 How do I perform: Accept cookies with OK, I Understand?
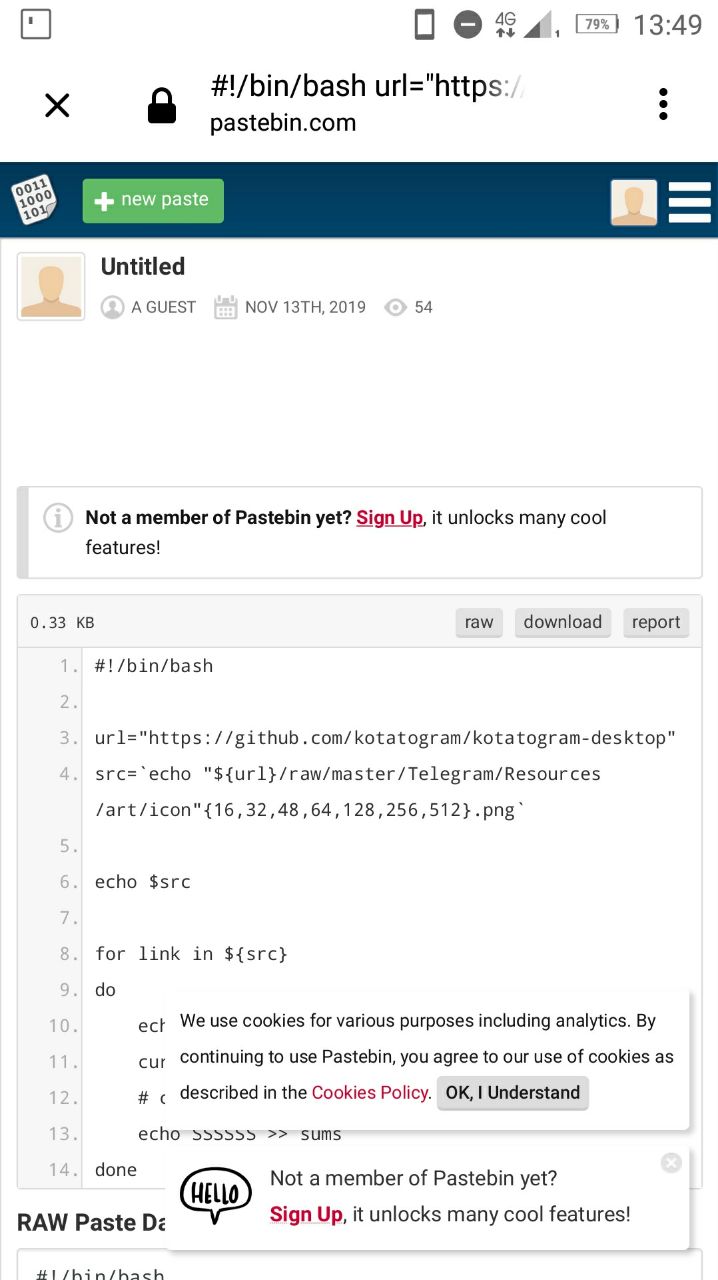512,1093
